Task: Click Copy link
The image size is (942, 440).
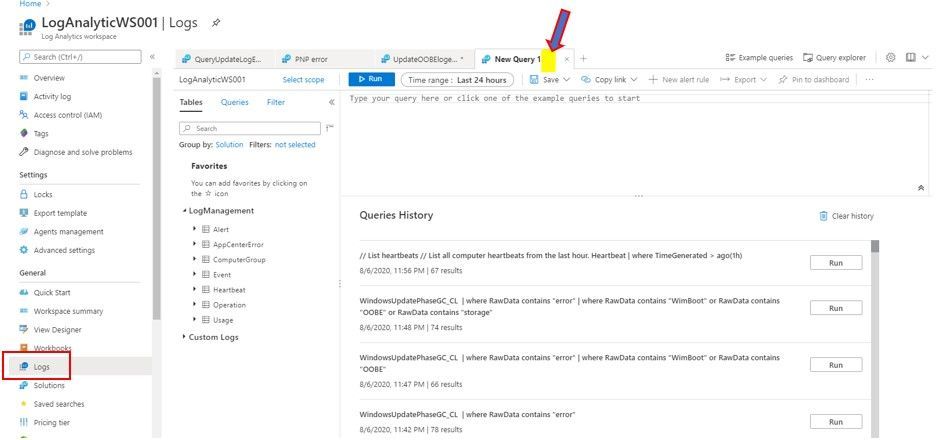Action: click(x=609, y=79)
